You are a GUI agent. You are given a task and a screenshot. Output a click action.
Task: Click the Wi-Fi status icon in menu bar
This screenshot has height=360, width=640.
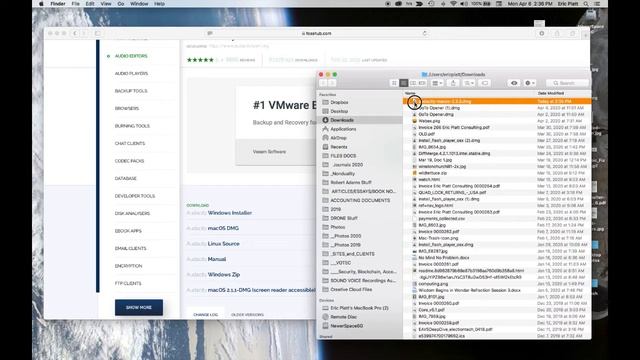(x=453, y=4)
